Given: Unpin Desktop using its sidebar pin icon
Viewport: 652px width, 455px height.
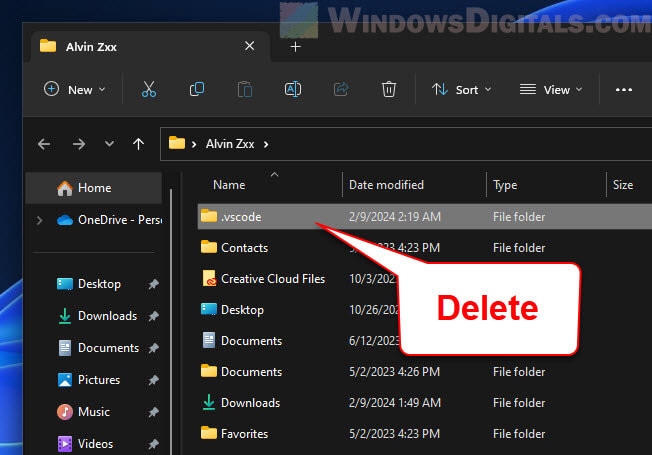Looking at the screenshot, I should click(153, 284).
